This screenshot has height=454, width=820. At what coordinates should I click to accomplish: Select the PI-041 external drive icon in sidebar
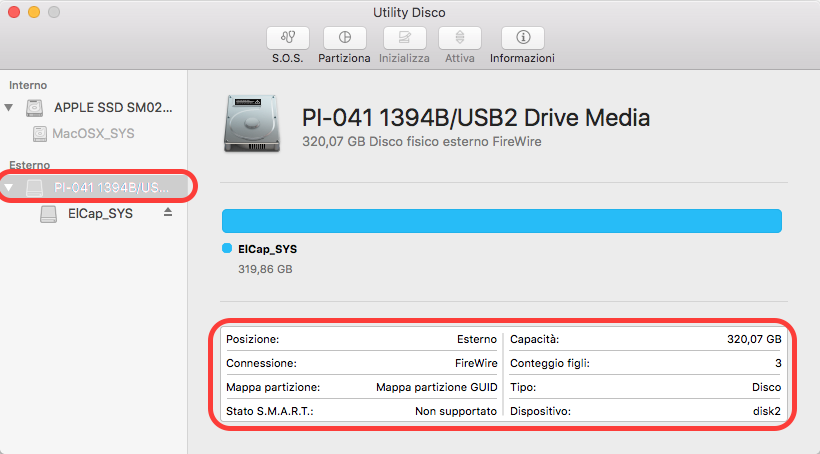pyautogui.click(x=35, y=188)
